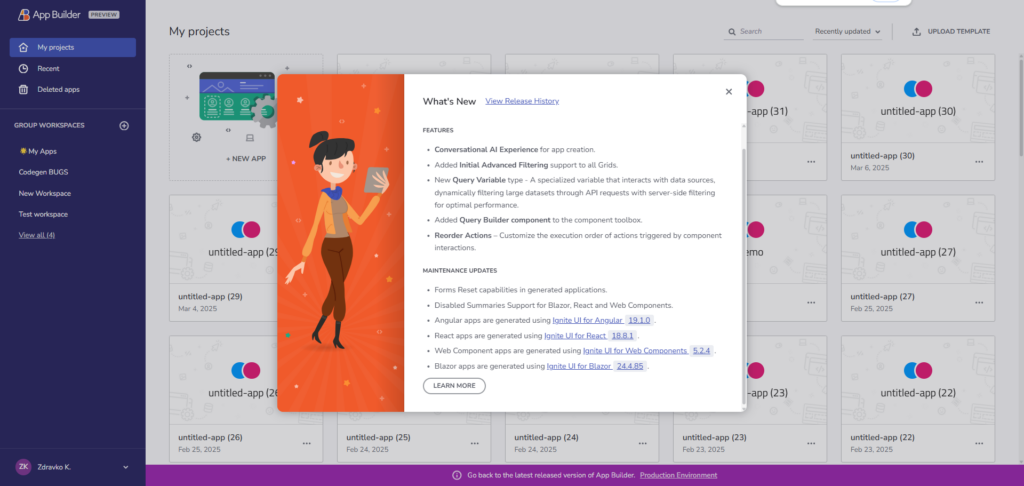Click the 24.4.85 version badge
The image size is (1024, 486).
point(630,366)
